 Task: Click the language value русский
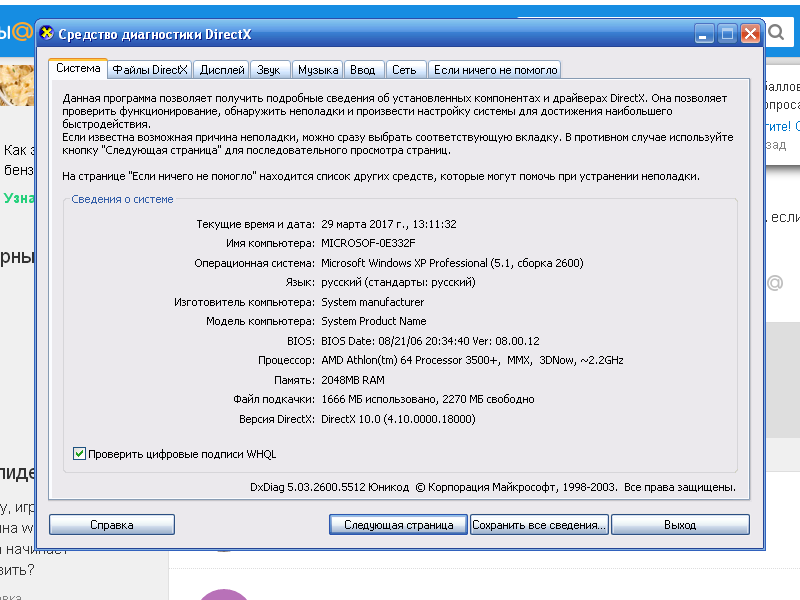point(398,282)
